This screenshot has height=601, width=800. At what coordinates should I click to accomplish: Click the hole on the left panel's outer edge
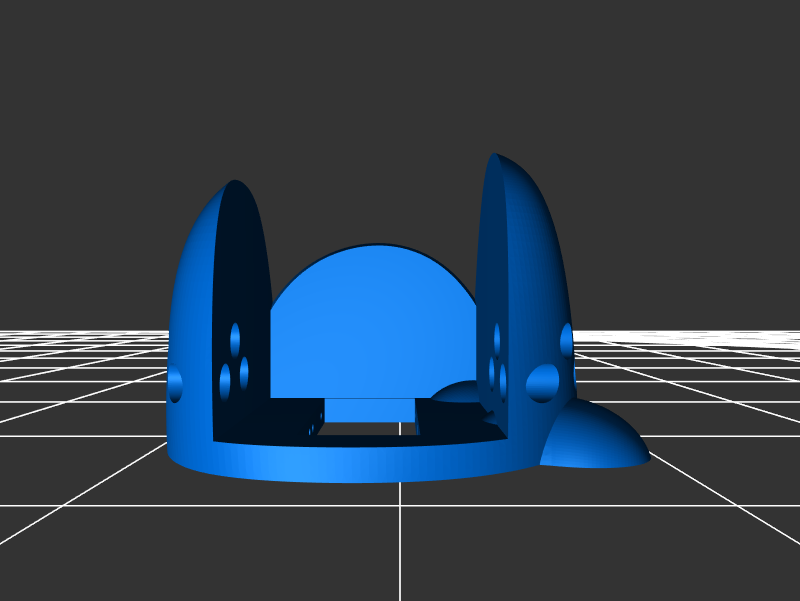point(176,383)
